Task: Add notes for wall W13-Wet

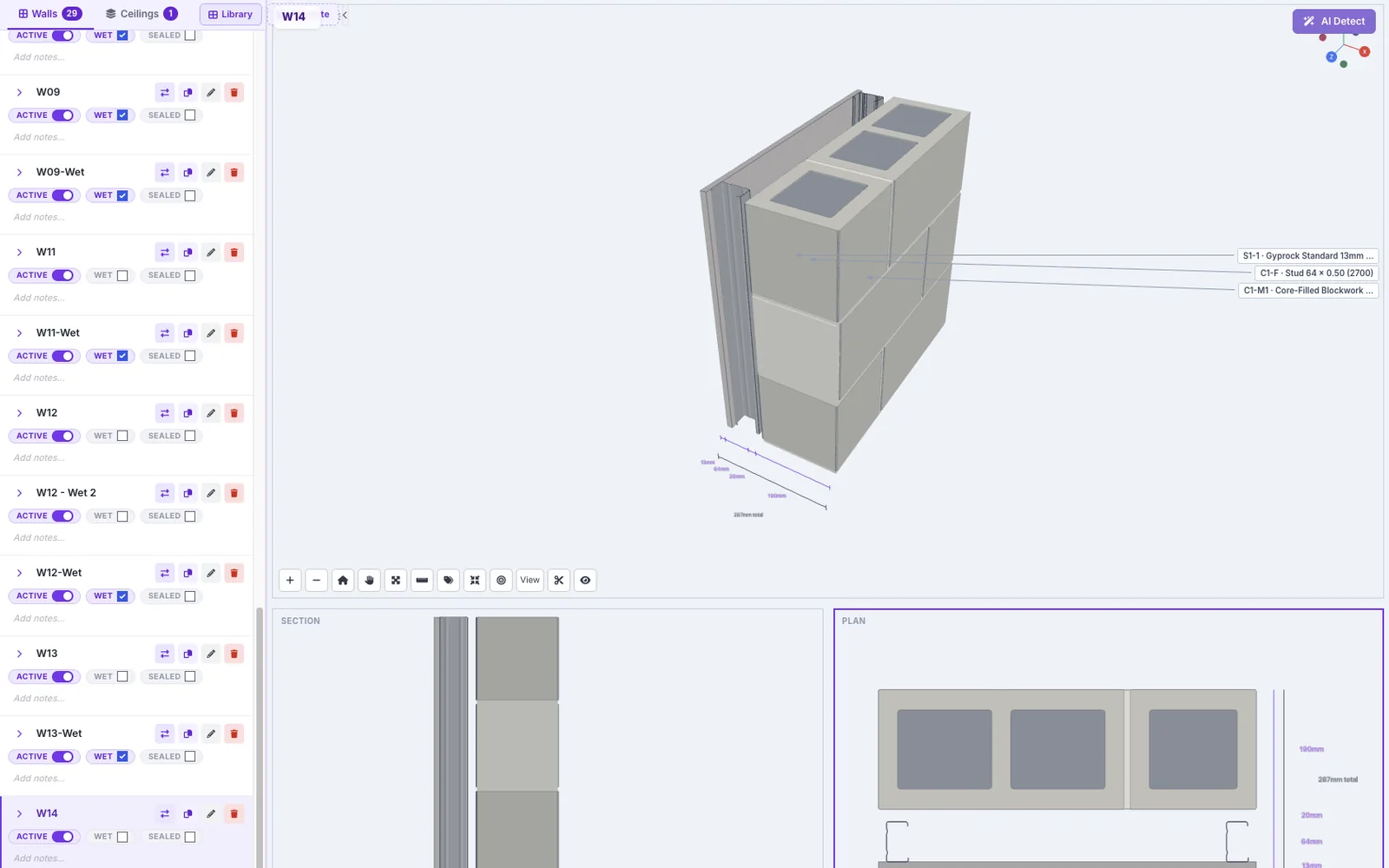Action: 39,779
